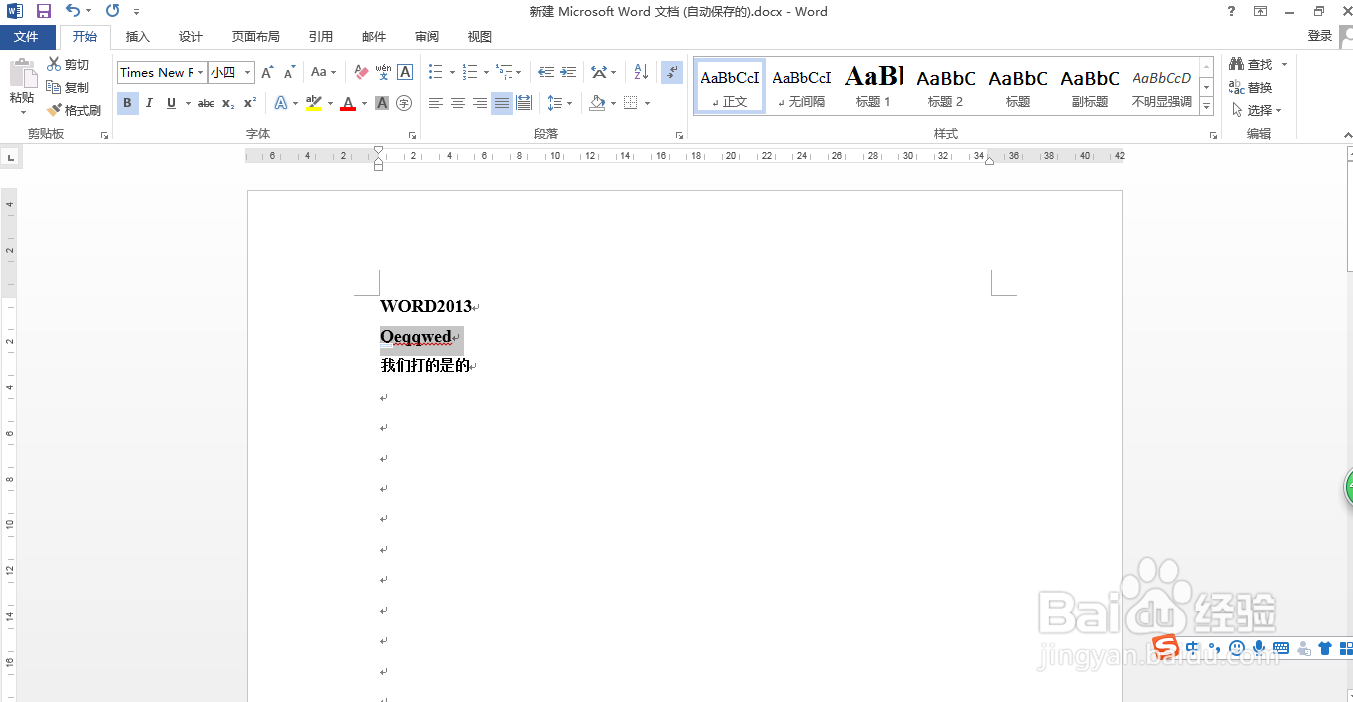Apply subscript formatting

point(228,103)
